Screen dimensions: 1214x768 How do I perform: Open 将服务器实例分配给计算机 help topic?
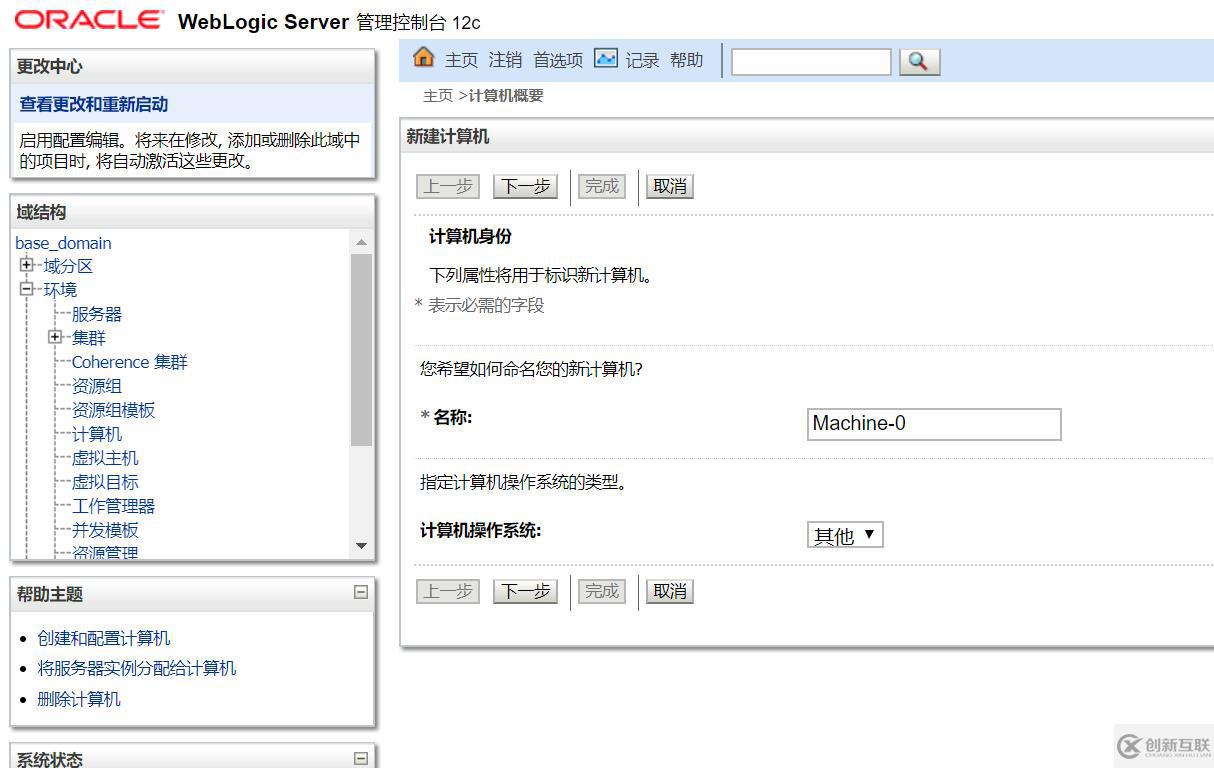pos(137,668)
